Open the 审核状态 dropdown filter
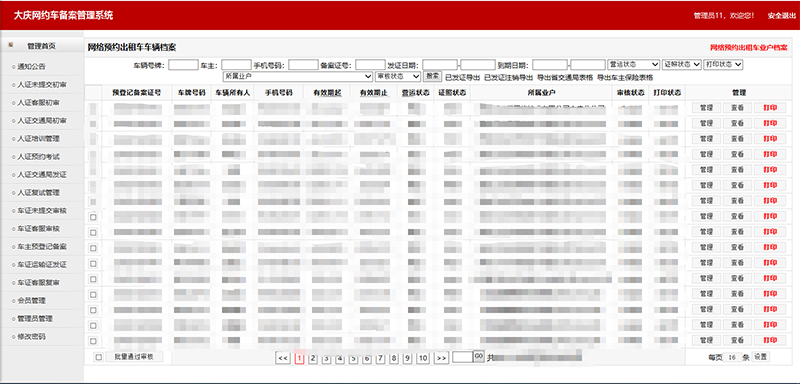This screenshot has height=384, width=800. point(397,76)
